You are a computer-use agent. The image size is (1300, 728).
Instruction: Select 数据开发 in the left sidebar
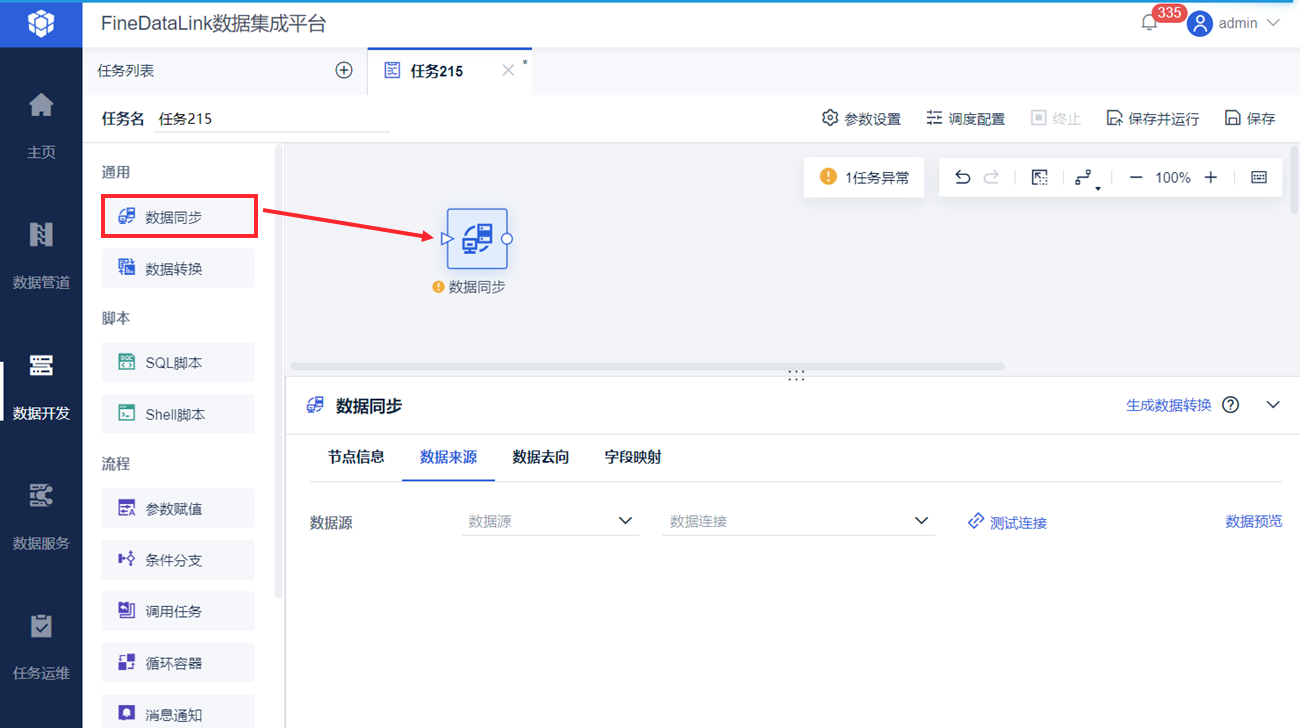(x=41, y=386)
